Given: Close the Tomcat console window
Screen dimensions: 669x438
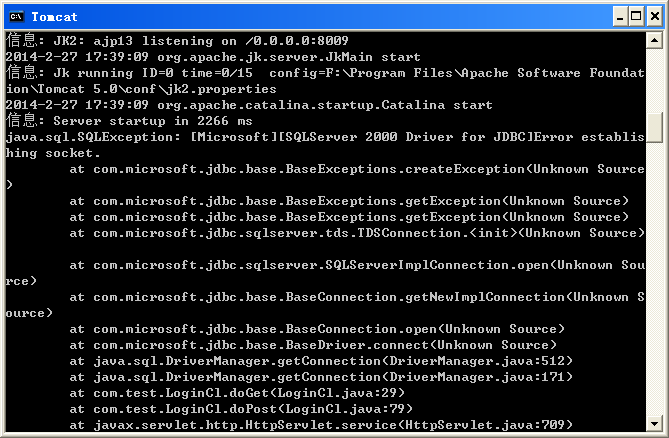Looking at the screenshot, I should [x=654, y=17].
